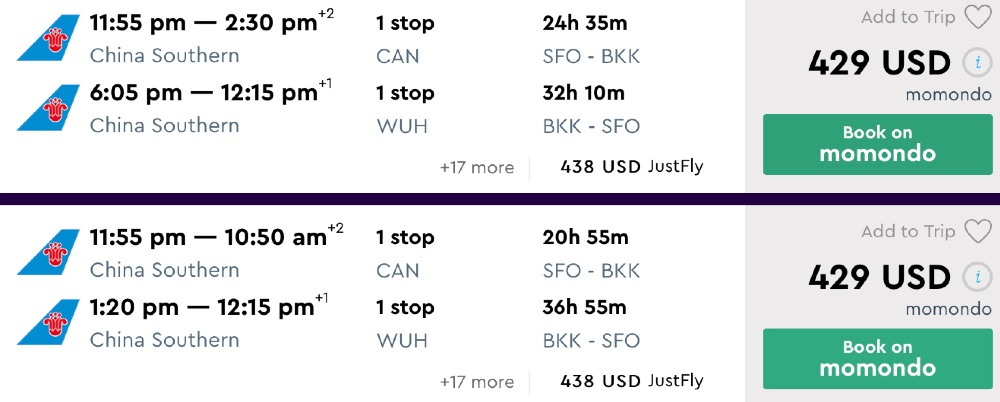Image resolution: width=1000 pixels, height=402 pixels.
Task: Select 438 USD JustFly offer in second result
Action: pyautogui.click(x=631, y=380)
